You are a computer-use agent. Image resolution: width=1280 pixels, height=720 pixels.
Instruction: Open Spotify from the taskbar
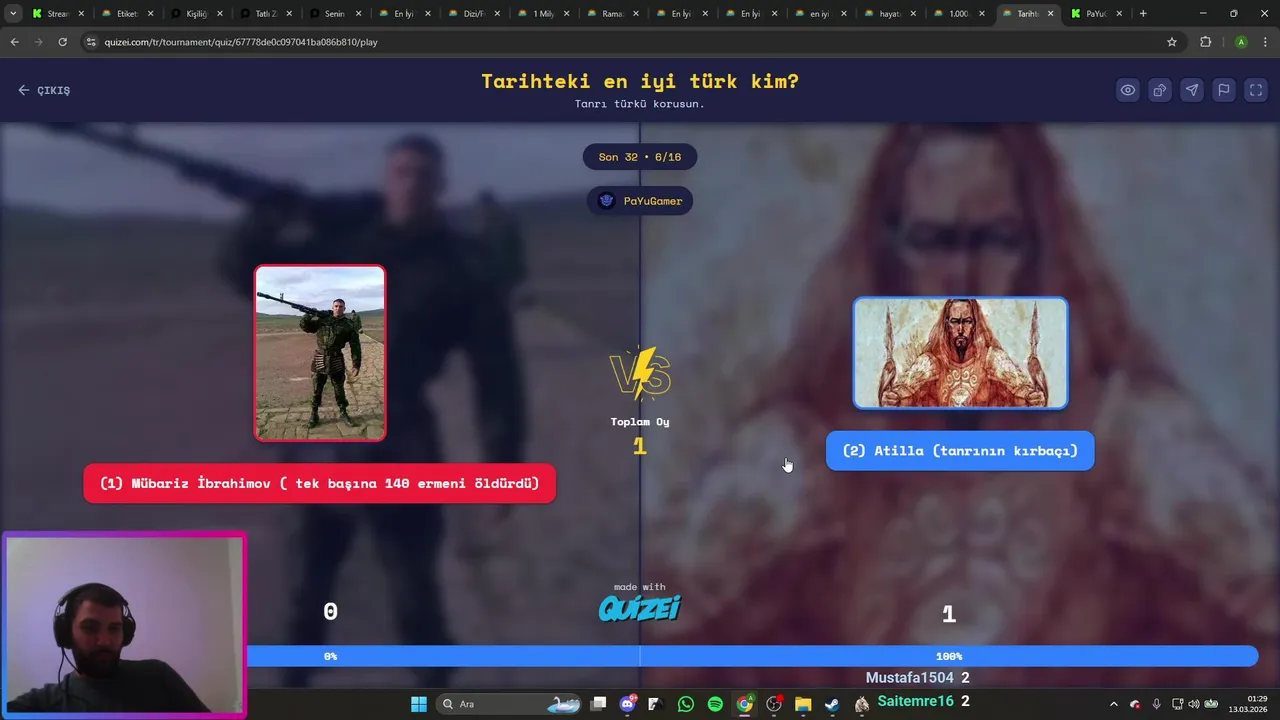pyautogui.click(x=715, y=704)
